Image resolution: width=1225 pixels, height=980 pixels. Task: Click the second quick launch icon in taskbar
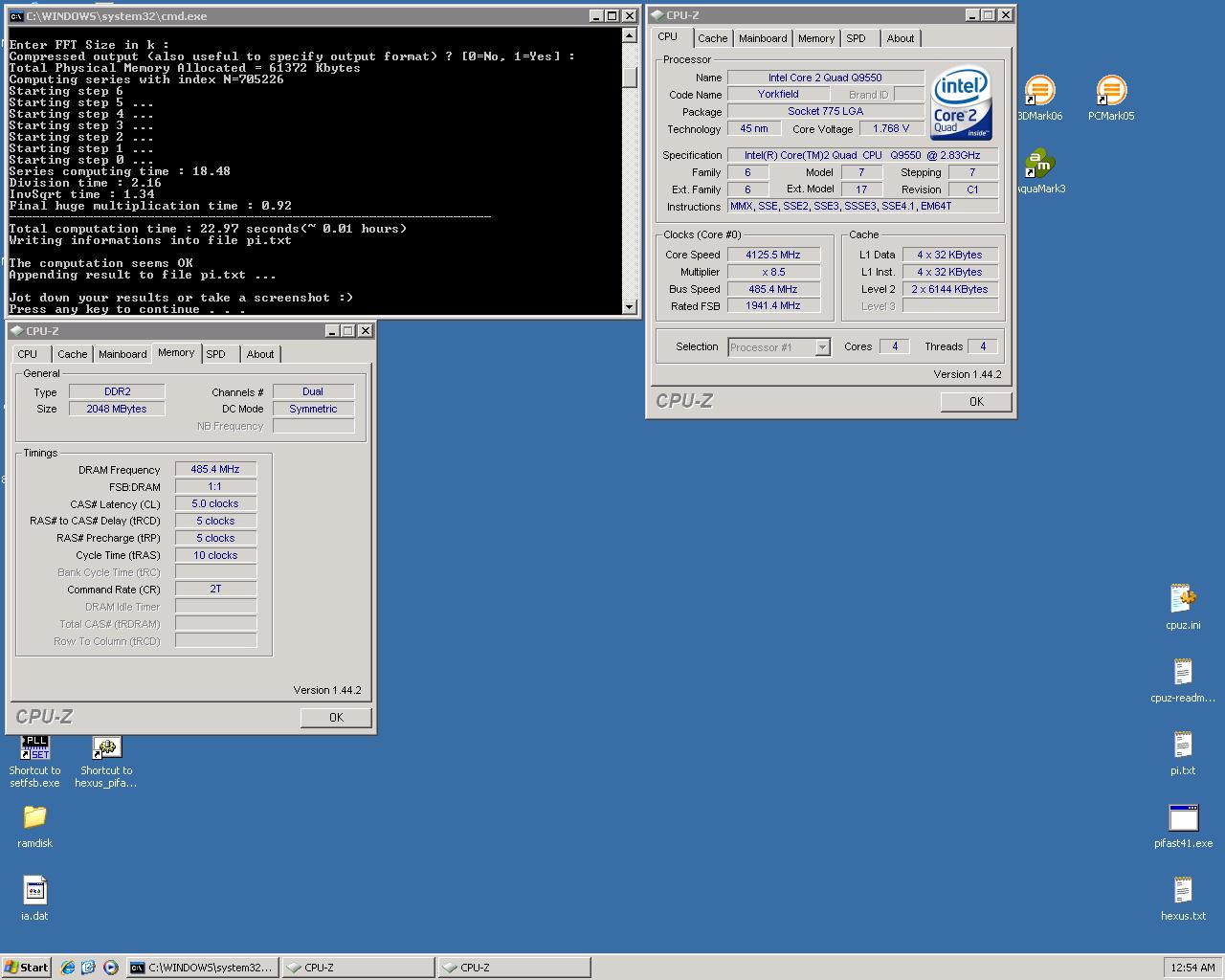tap(89, 968)
